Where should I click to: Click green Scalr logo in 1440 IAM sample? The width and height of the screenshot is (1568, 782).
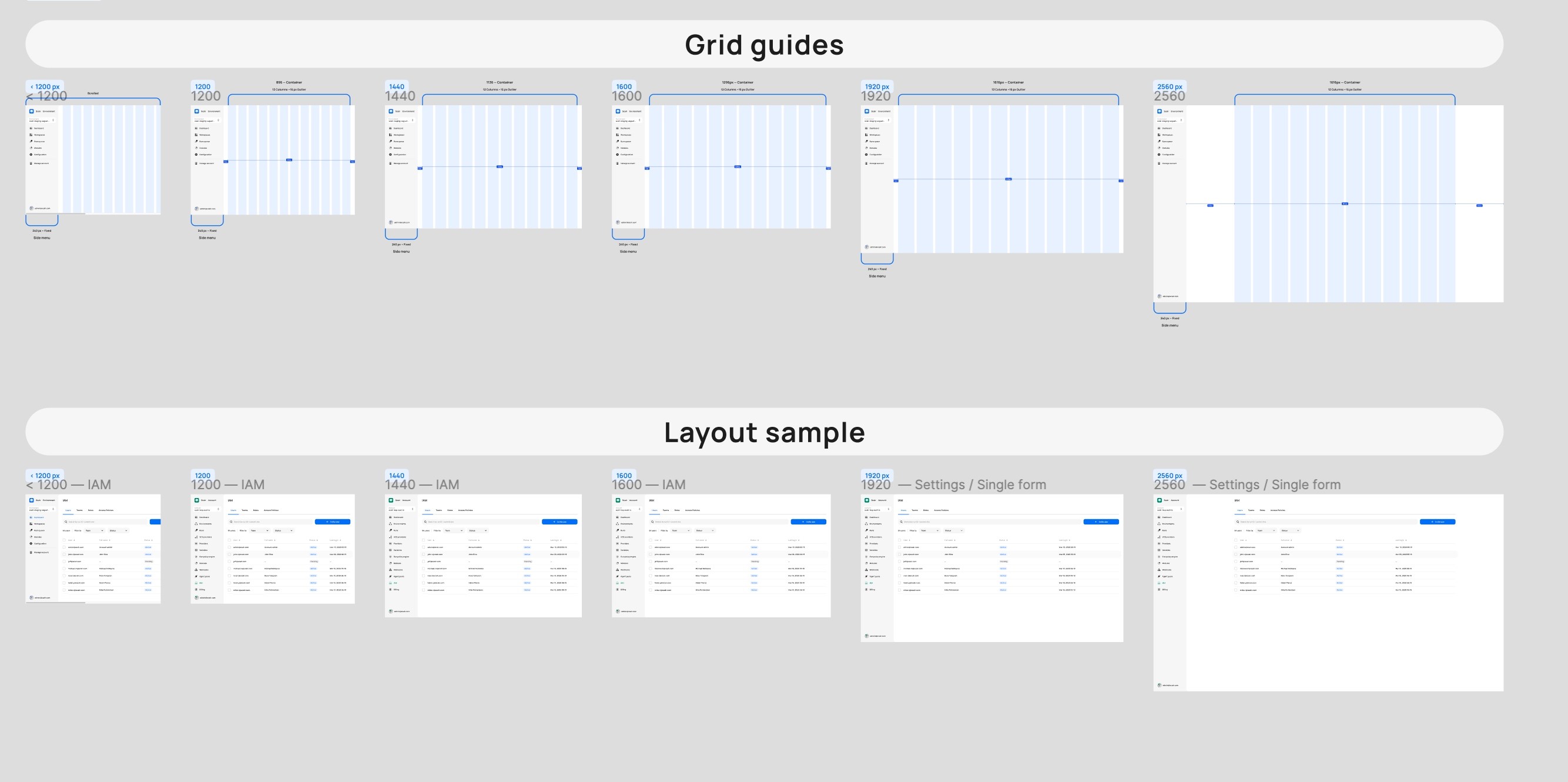click(391, 500)
